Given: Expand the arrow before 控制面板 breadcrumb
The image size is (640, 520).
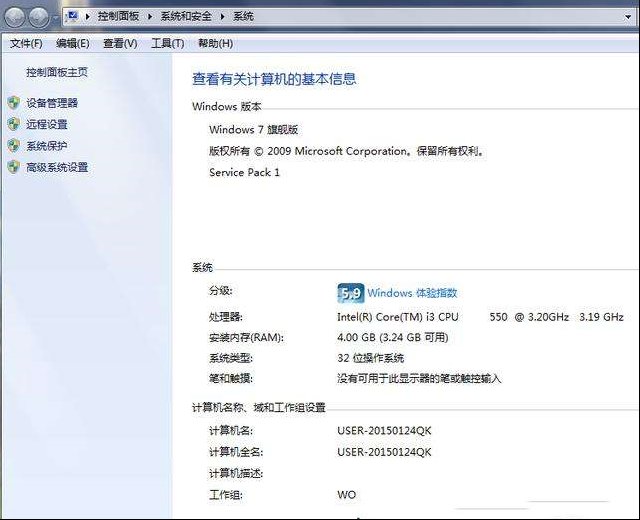Looking at the screenshot, I should click(x=87, y=17).
